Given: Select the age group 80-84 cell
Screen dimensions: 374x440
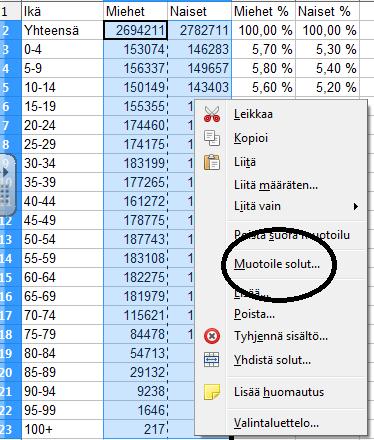Looking at the screenshot, I should point(62,353).
